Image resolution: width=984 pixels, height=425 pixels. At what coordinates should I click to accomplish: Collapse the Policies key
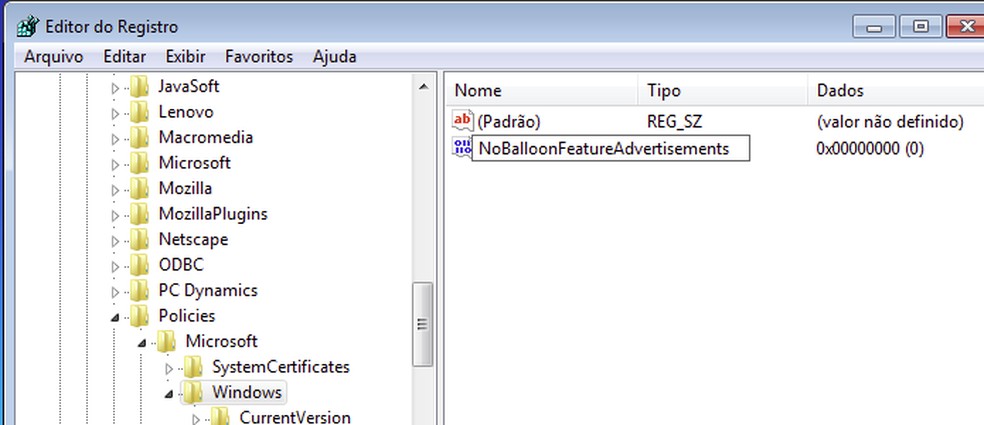115,318
